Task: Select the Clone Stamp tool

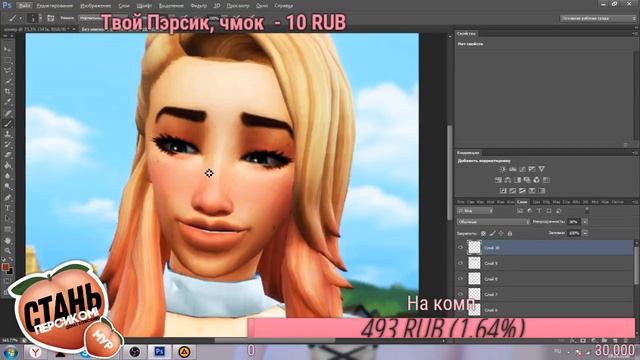Action: pyautogui.click(x=8, y=134)
